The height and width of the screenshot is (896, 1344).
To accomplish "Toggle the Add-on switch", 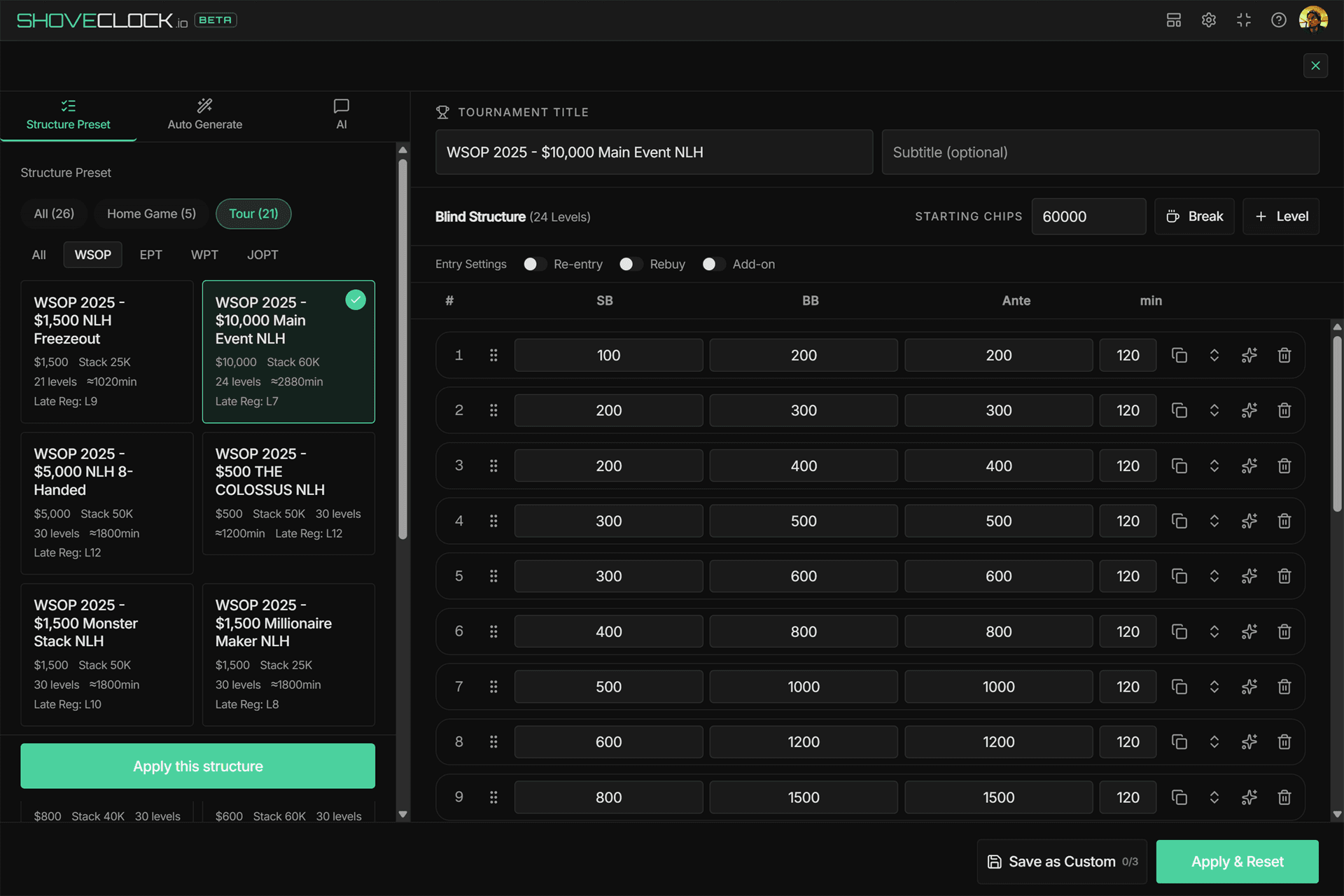I will (714, 264).
